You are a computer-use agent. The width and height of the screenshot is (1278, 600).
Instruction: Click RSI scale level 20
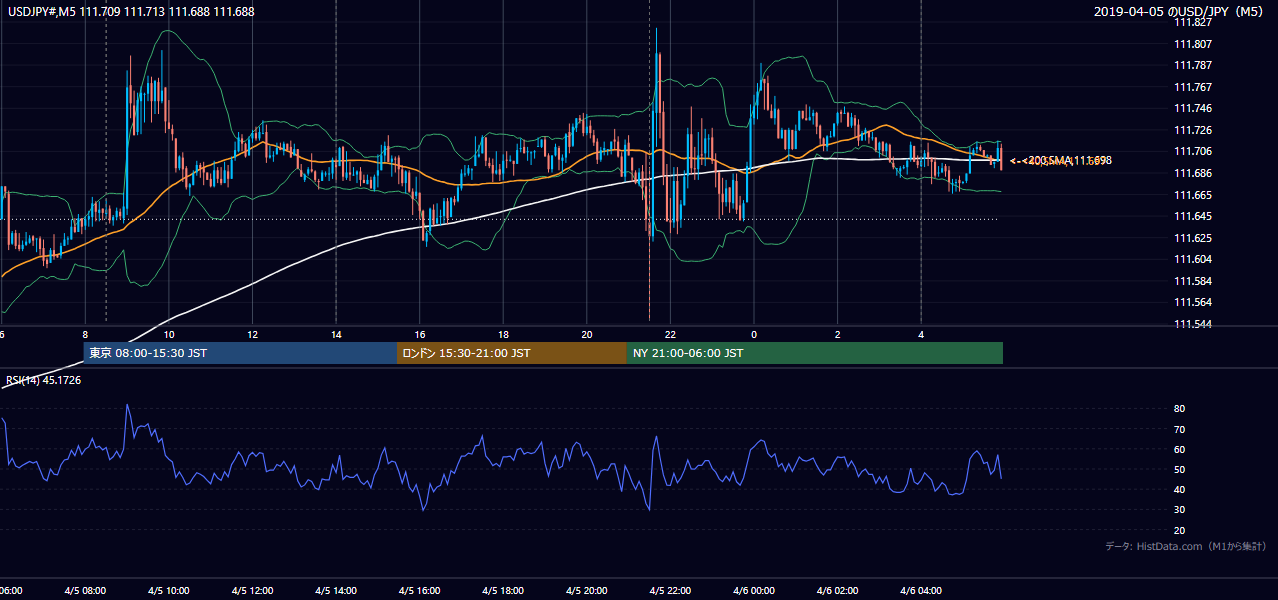tap(1179, 531)
